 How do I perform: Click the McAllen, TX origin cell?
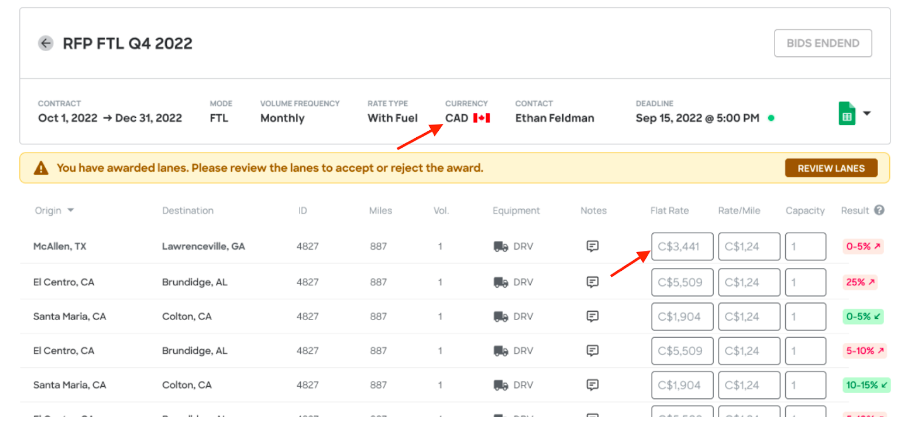pyautogui.click(x=59, y=247)
